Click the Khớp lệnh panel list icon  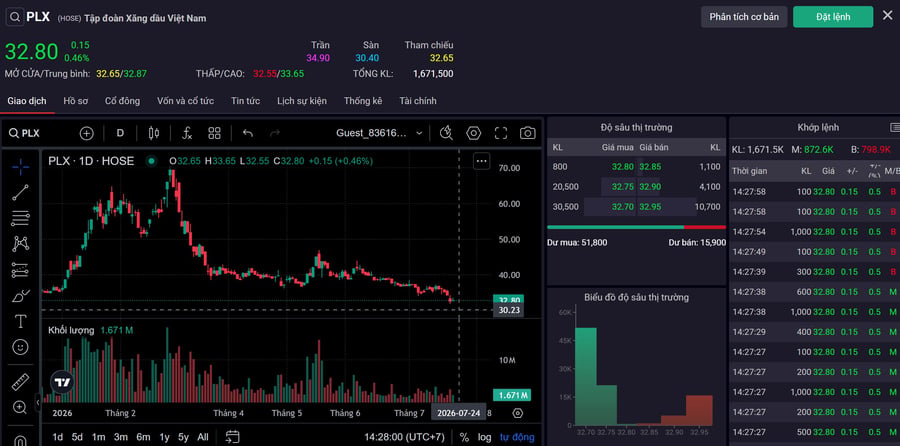895,127
